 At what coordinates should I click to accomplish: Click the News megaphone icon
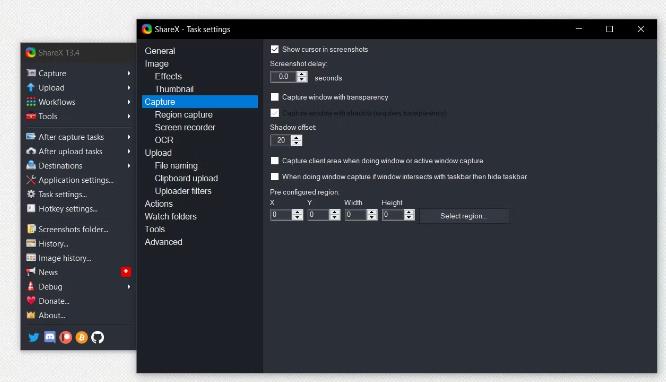click(31, 272)
